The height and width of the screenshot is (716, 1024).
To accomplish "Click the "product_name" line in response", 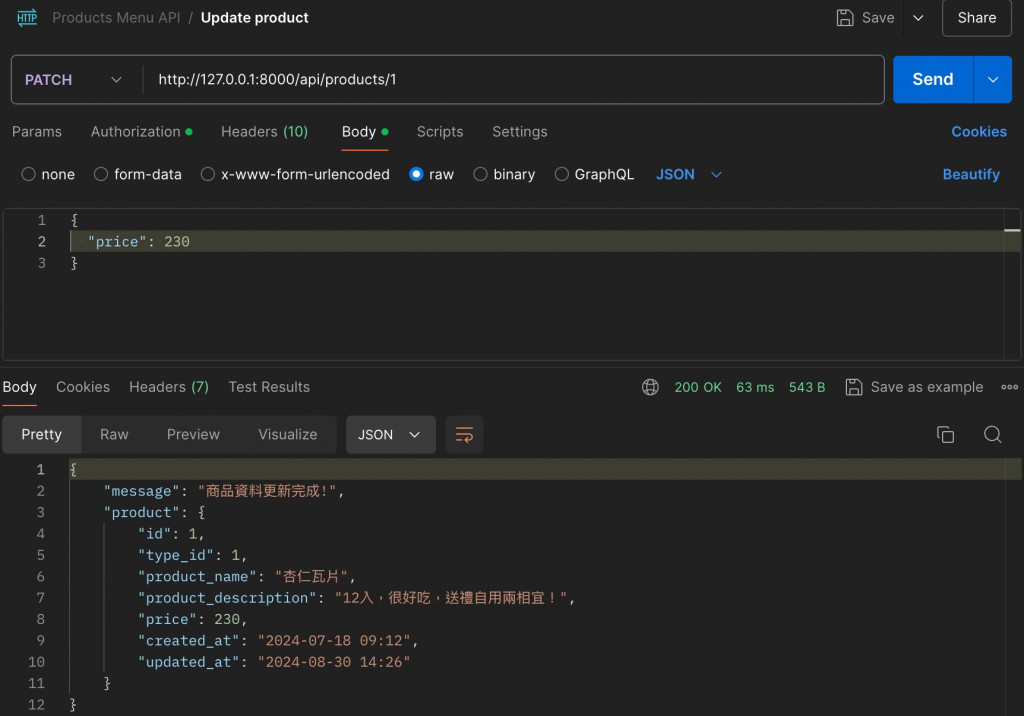I will pos(246,577).
